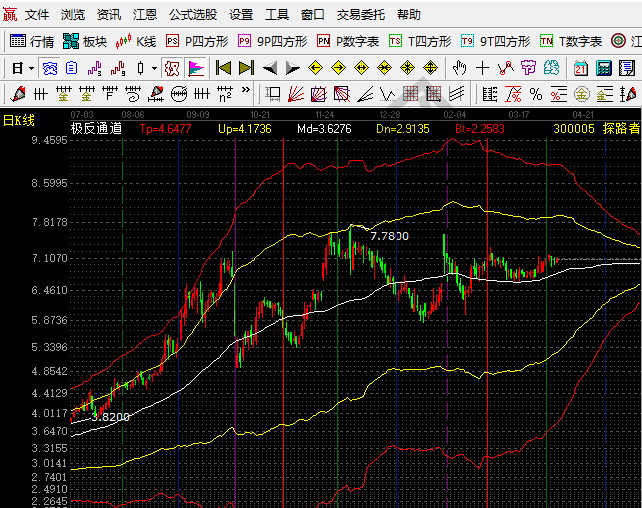Select the P数字表 number table

347,41
